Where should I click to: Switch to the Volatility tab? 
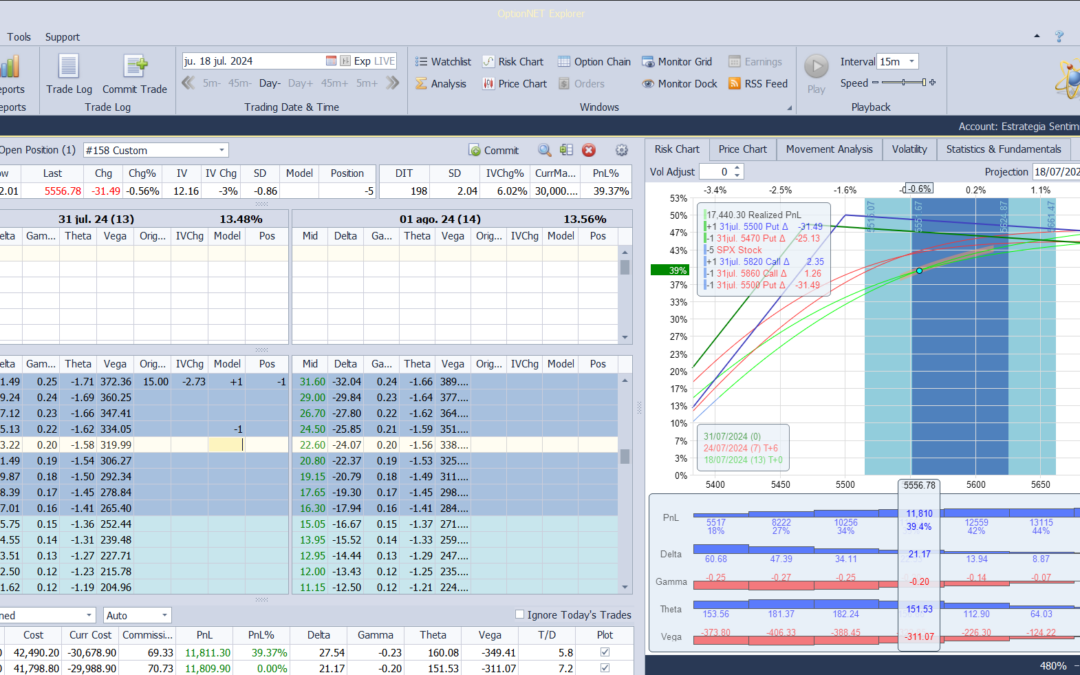909,149
